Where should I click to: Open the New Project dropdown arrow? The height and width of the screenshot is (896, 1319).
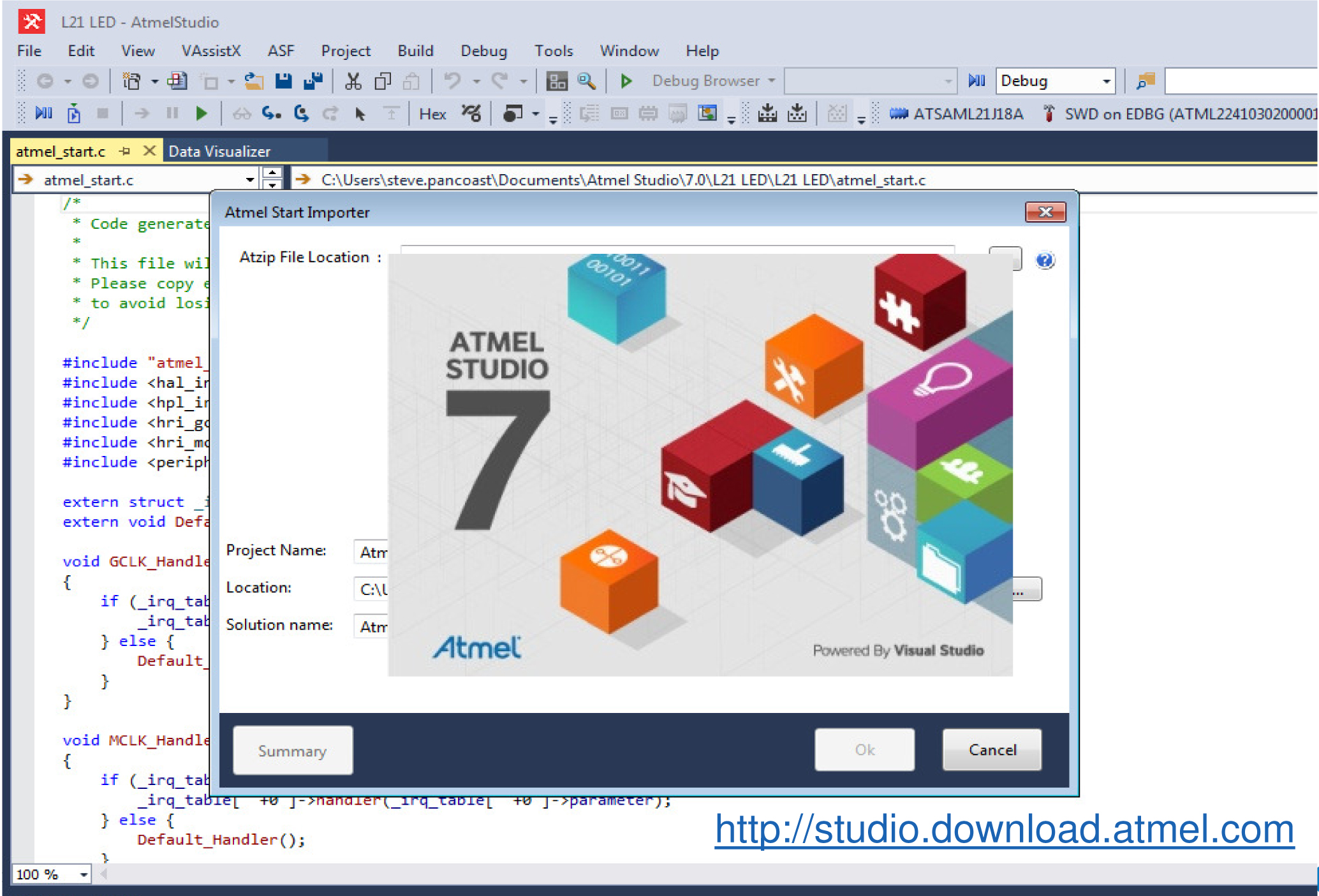154,82
